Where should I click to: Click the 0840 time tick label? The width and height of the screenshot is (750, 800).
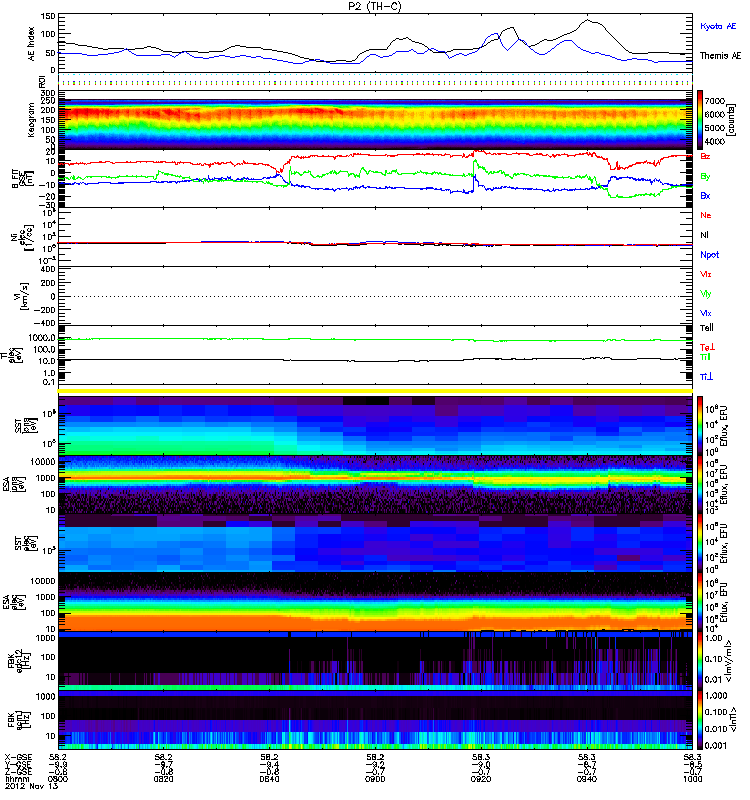tap(269, 779)
